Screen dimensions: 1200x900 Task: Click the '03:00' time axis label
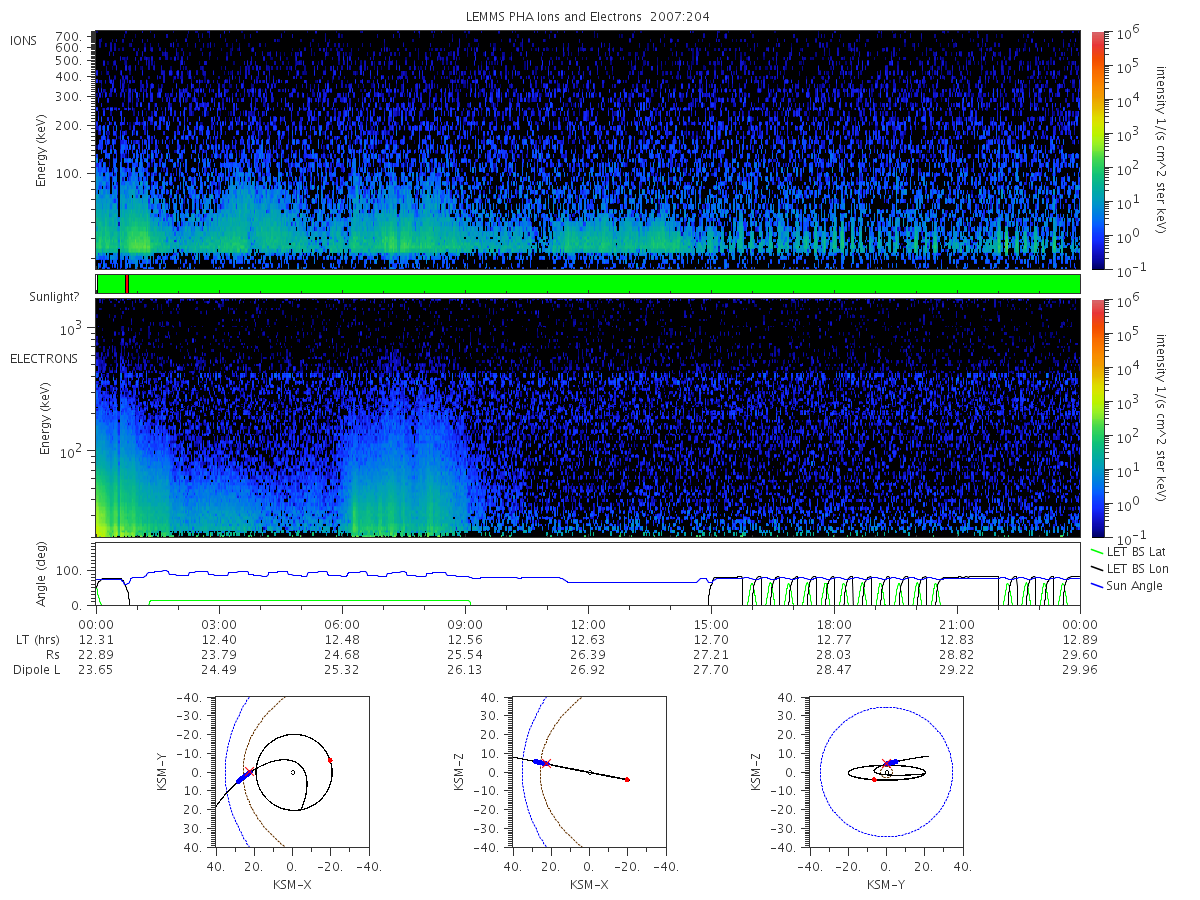219,625
